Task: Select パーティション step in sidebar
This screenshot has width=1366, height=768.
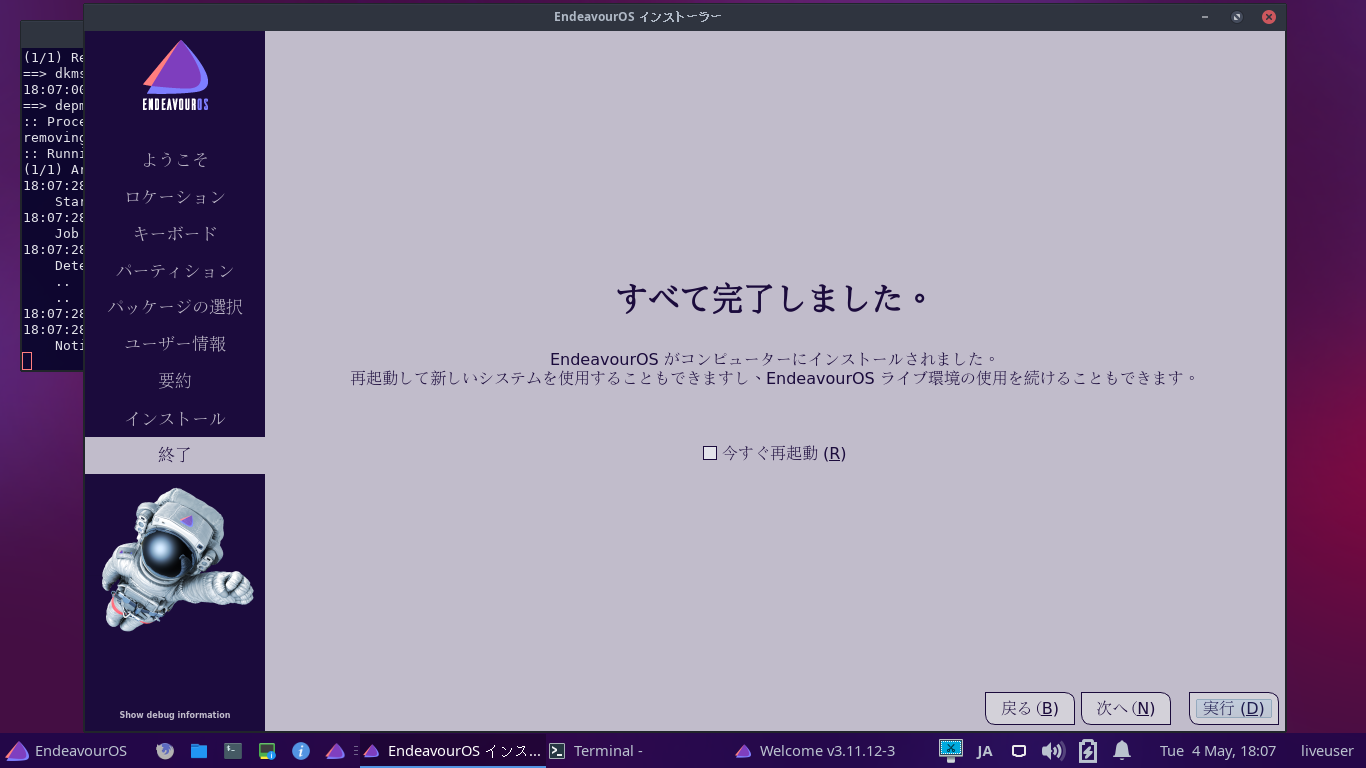Action: click(175, 271)
